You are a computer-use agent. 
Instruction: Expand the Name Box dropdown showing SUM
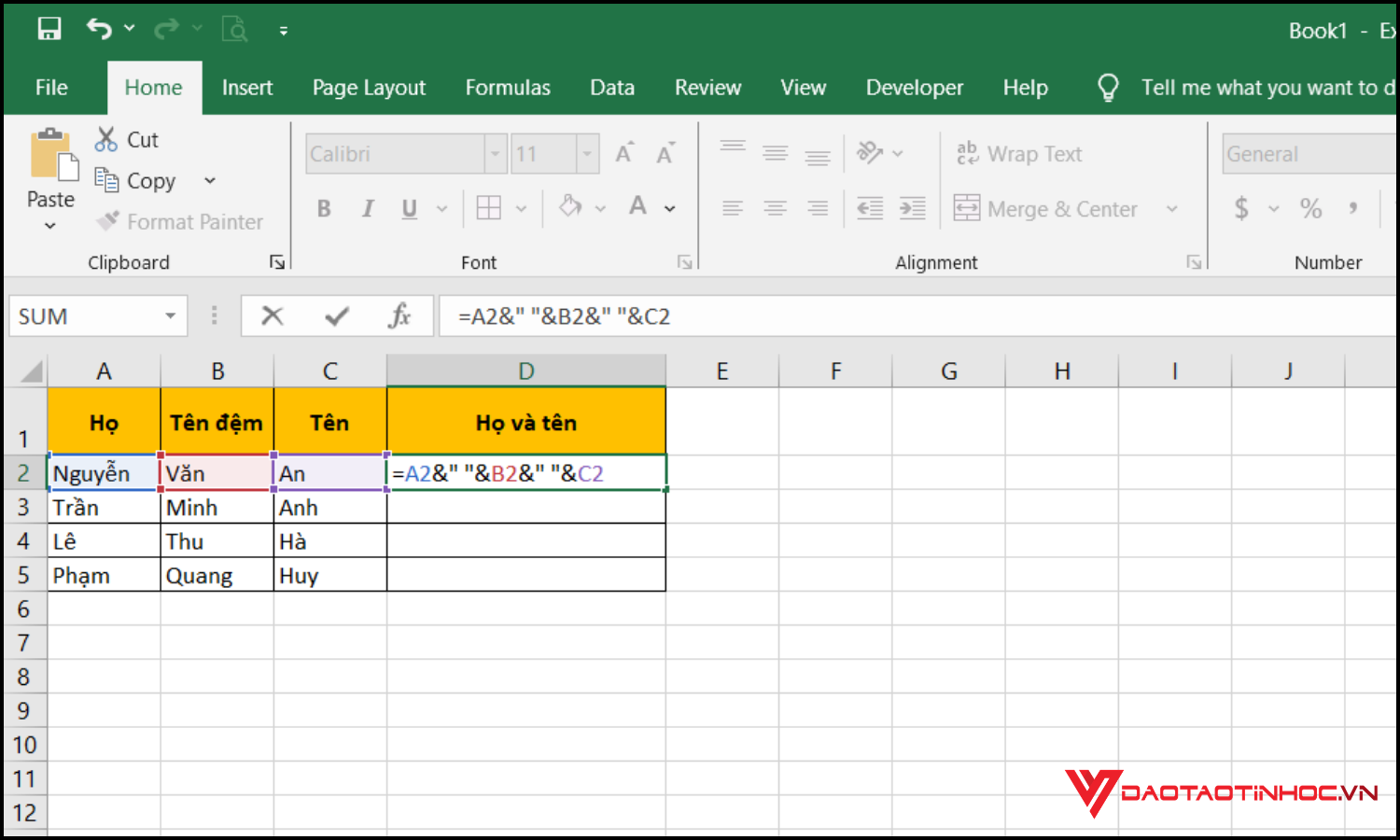point(171,316)
